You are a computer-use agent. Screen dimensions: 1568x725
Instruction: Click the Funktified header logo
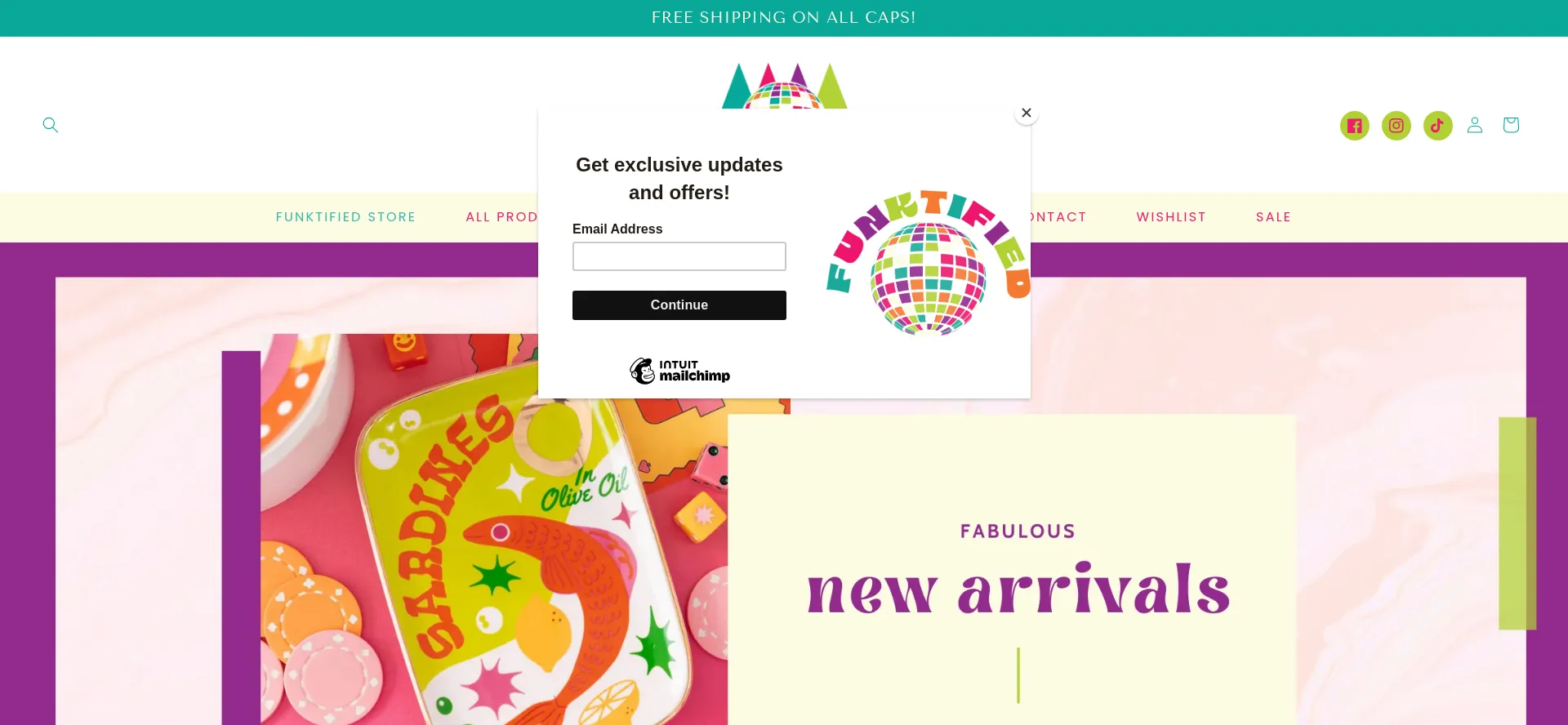click(x=785, y=86)
